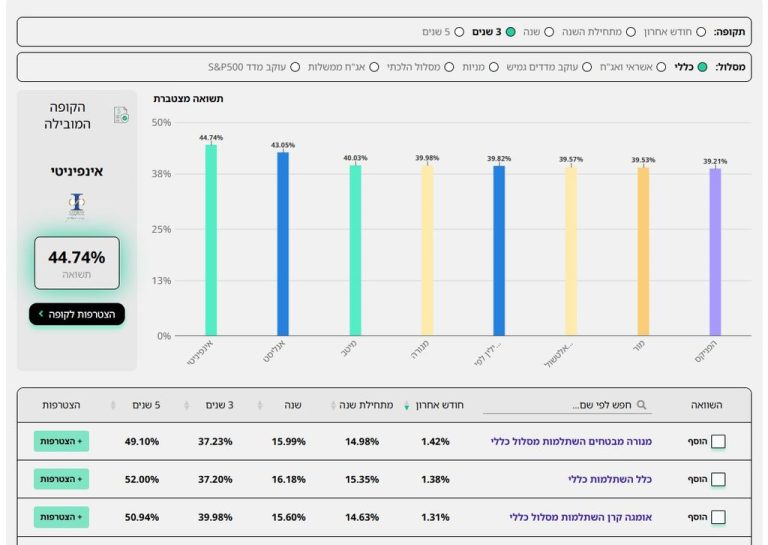Click the 'השוואה' column header
The image size is (768, 545).
click(x=706, y=405)
